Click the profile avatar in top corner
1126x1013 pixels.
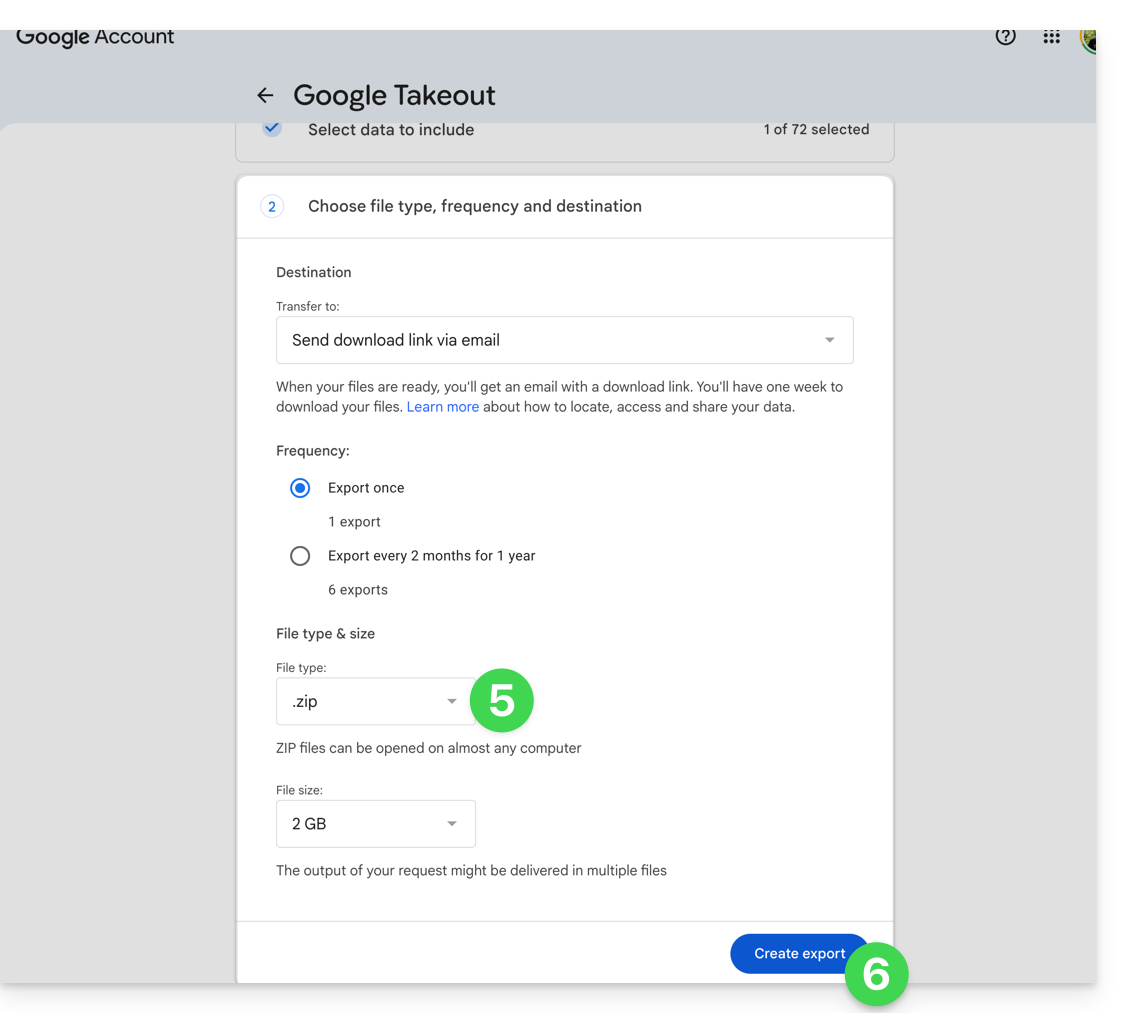point(1088,39)
